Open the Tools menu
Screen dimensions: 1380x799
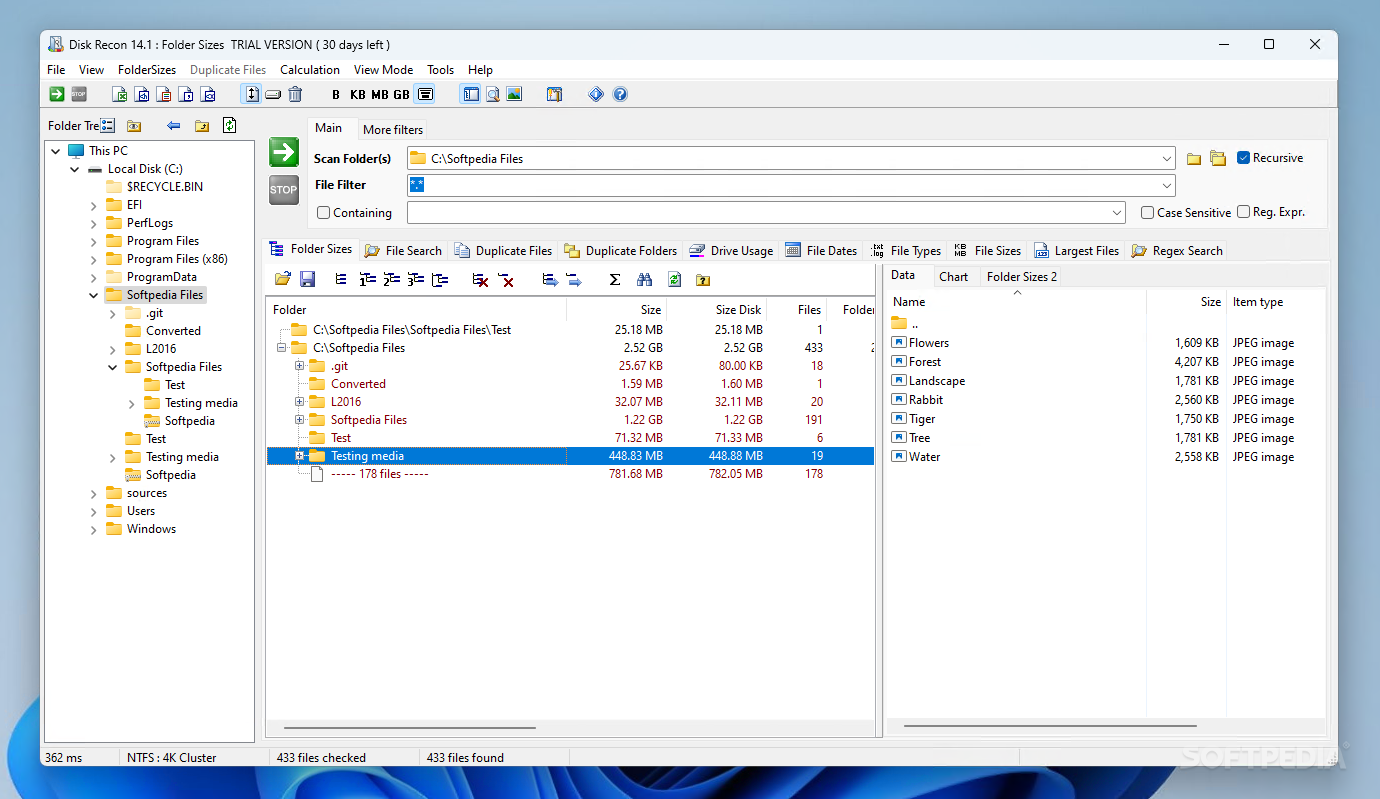[x=440, y=70]
